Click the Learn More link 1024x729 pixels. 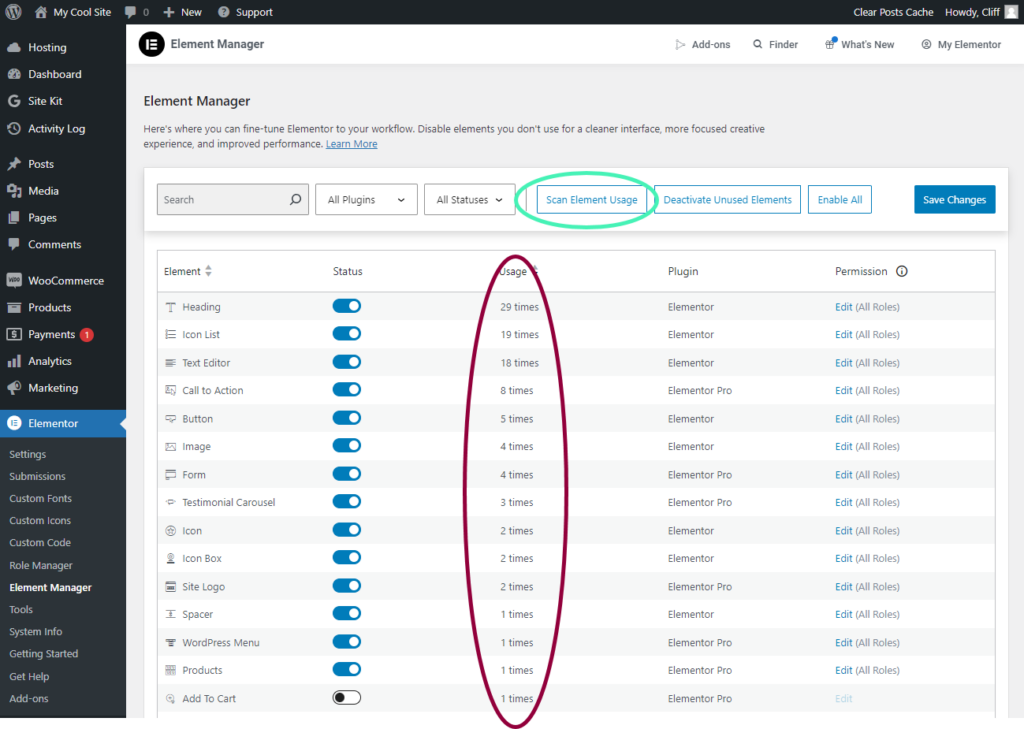tap(351, 143)
